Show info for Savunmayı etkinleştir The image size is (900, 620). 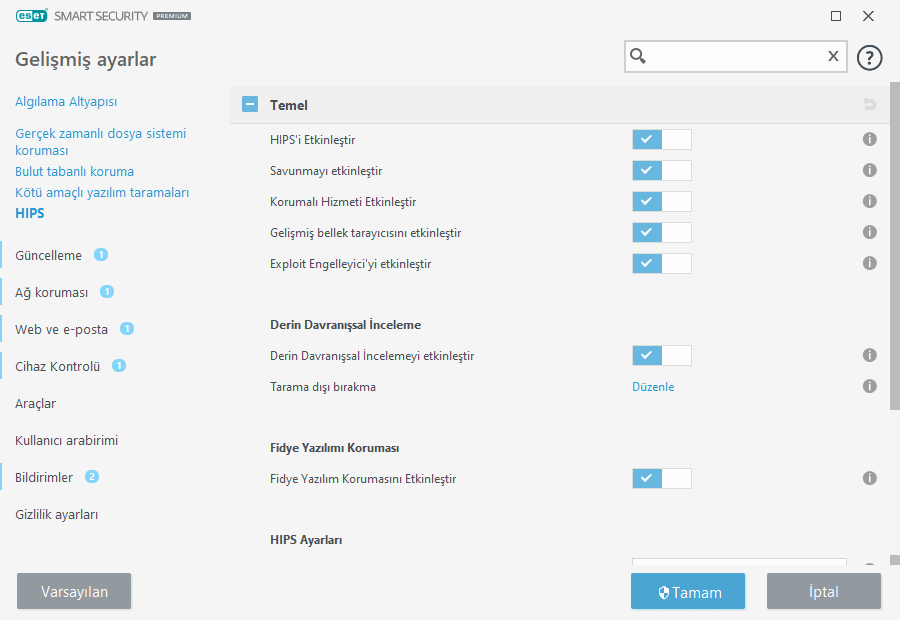tap(870, 171)
